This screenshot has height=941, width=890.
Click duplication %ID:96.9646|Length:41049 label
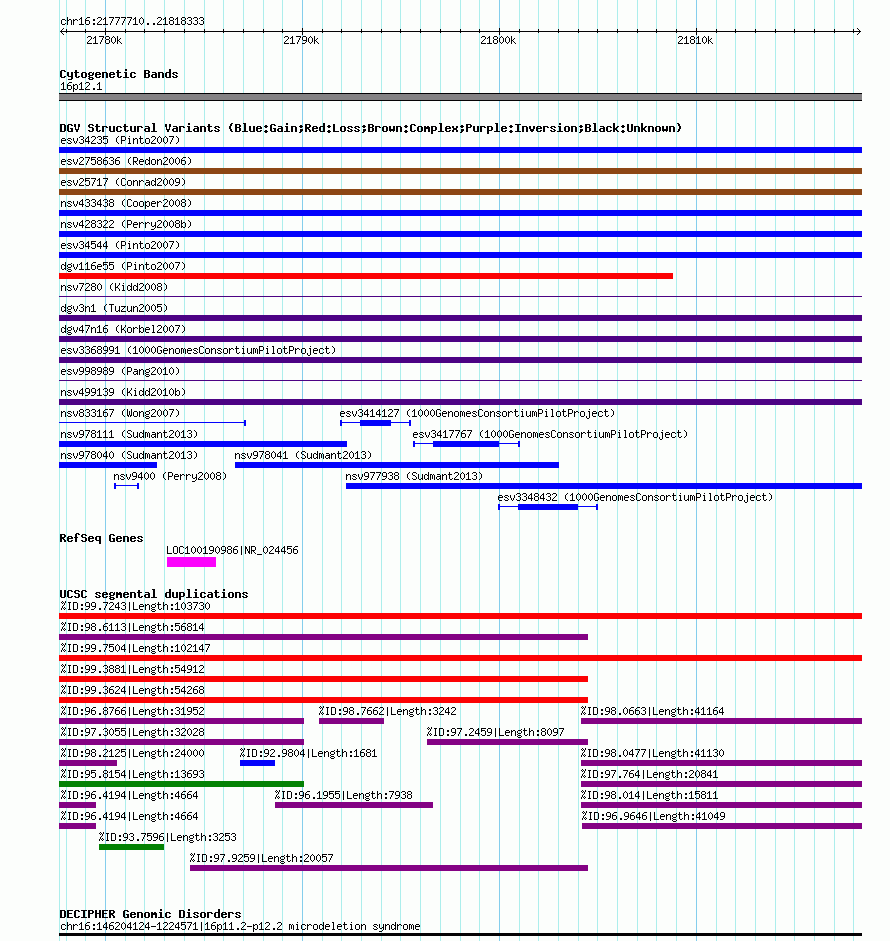click(x=653, y=816)
